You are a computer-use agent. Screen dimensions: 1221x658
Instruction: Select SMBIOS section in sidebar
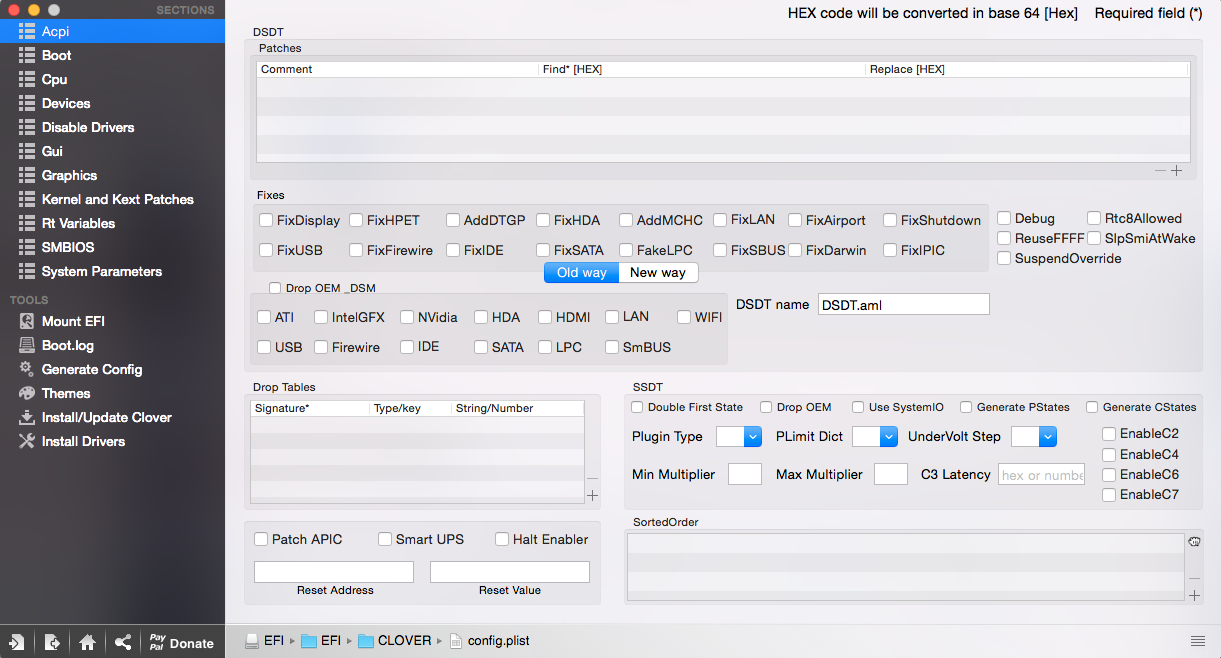click(x=67, y=247)
